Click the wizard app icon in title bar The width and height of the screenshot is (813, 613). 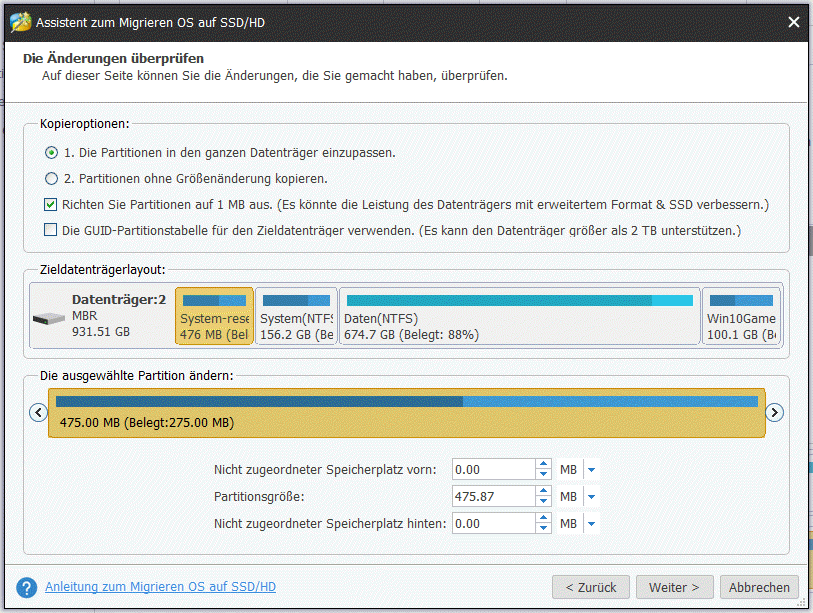[x=17, y=21]
